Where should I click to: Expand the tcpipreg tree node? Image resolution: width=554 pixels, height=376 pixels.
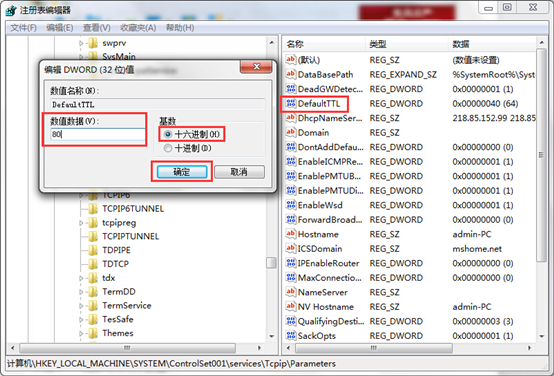[81, 223]
